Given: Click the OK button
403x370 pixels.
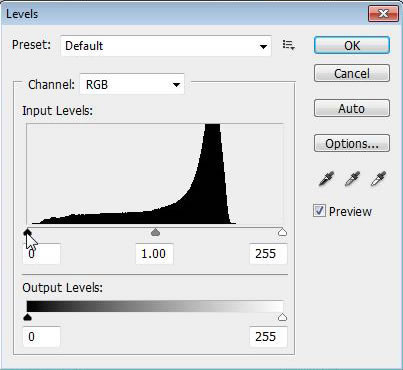Looking at the screenshot, I should pyautogui.click(x=352, y=45).
